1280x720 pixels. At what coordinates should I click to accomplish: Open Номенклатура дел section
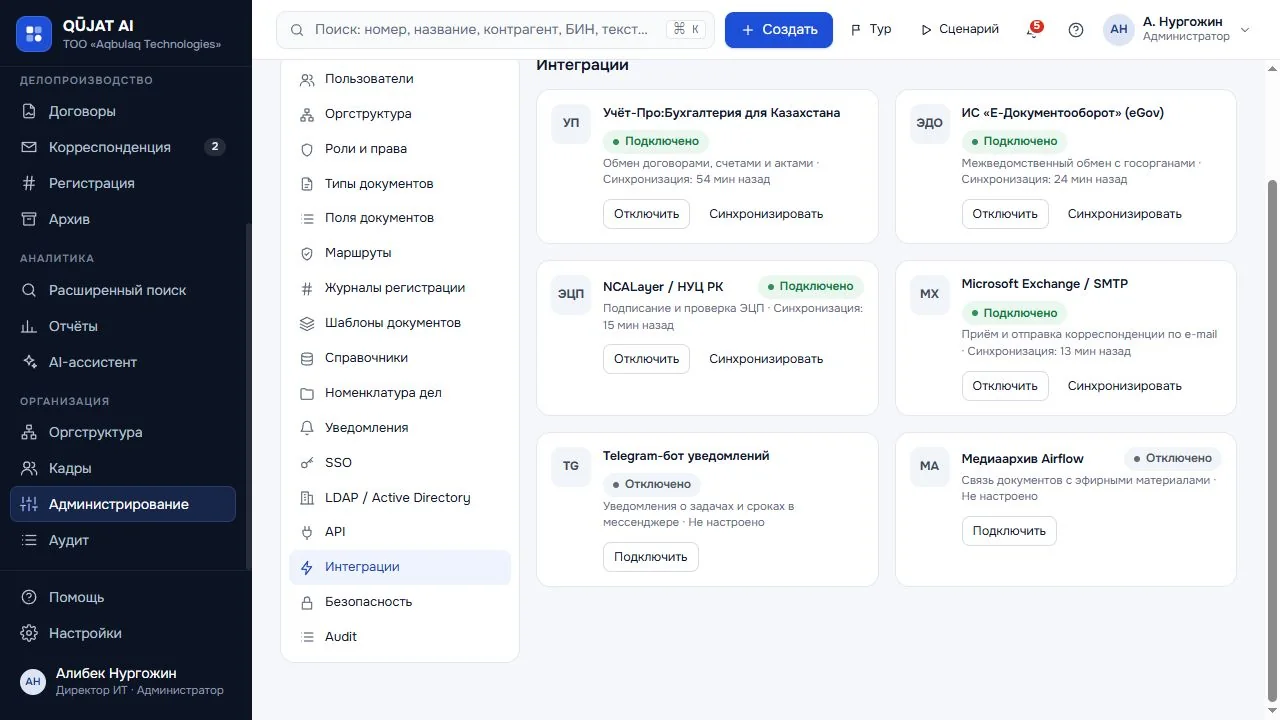tap(400, 393)
